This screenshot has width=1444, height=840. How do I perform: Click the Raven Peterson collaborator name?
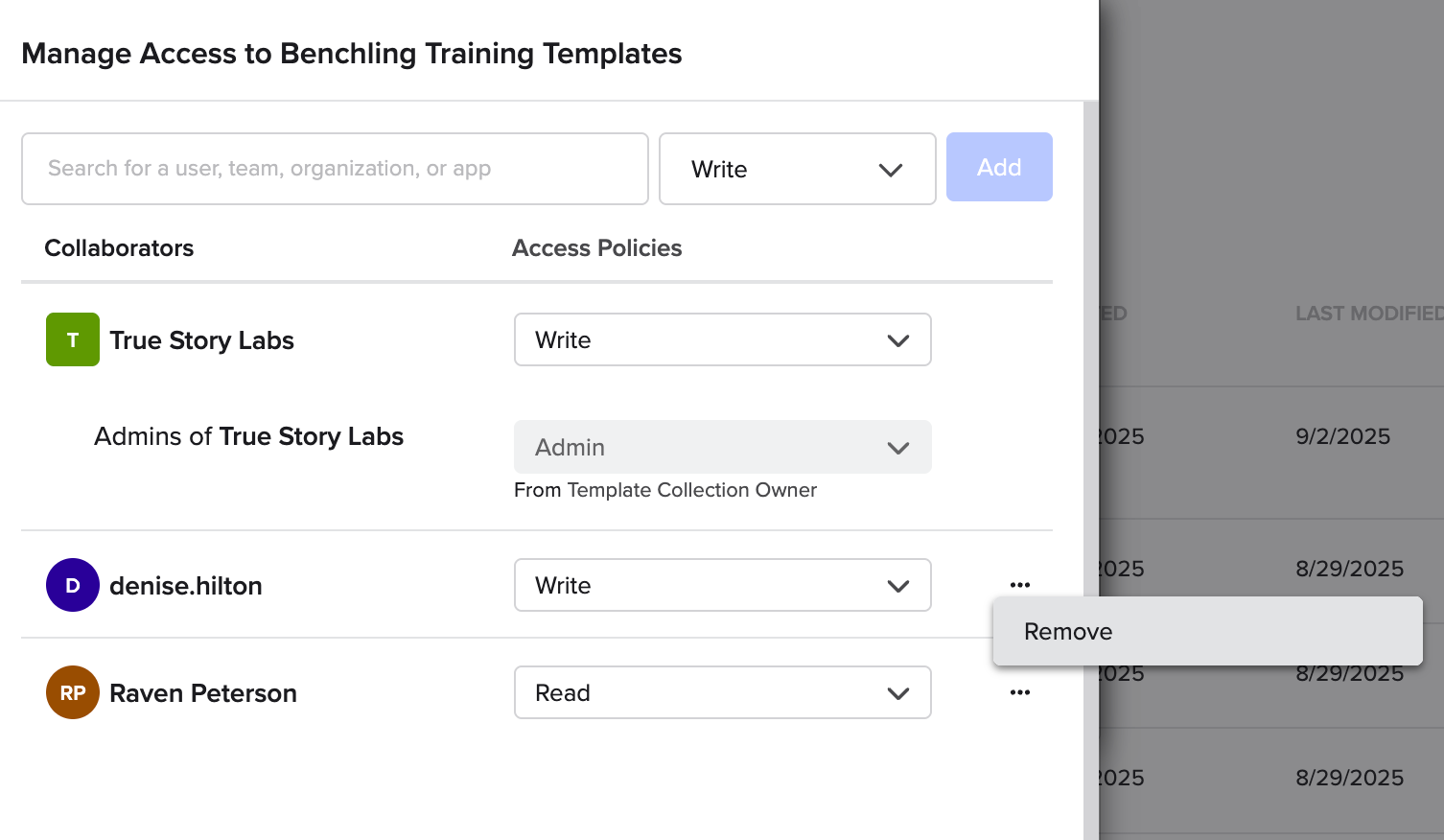[203, 693]
